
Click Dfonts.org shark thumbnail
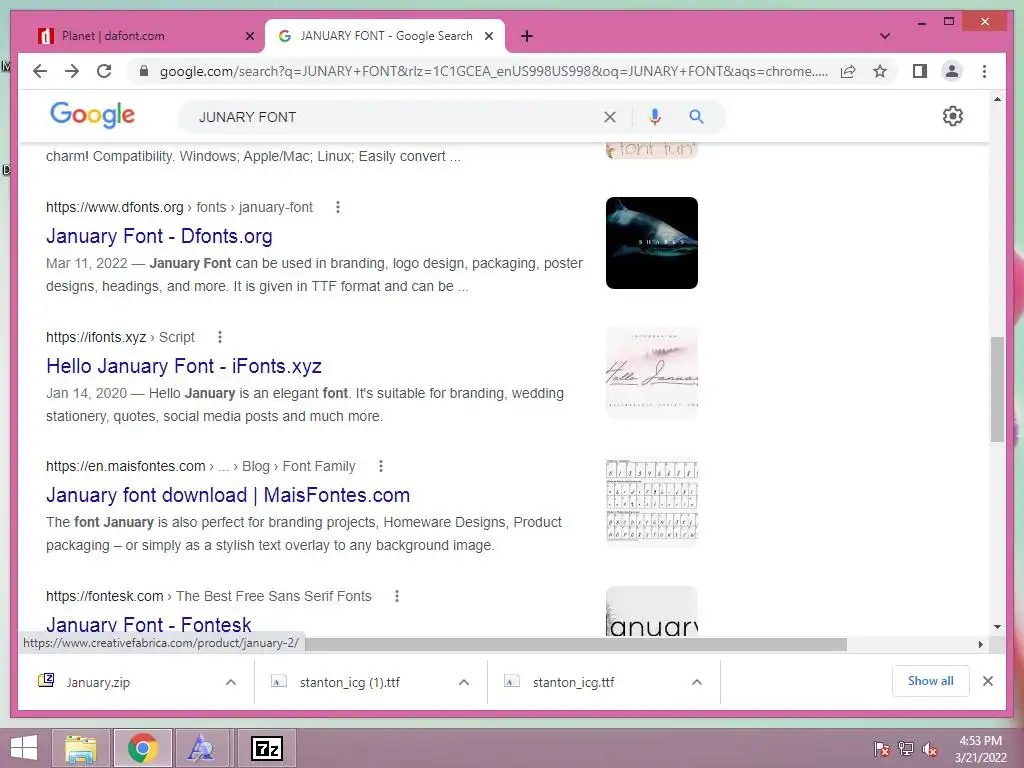(652, 243)
